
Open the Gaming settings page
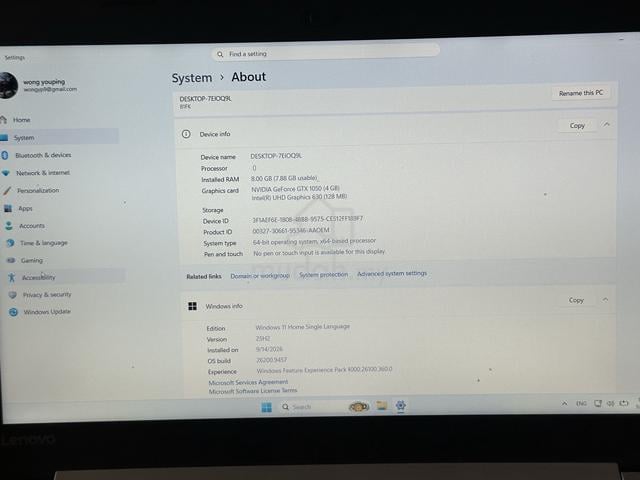coord(32,260)
